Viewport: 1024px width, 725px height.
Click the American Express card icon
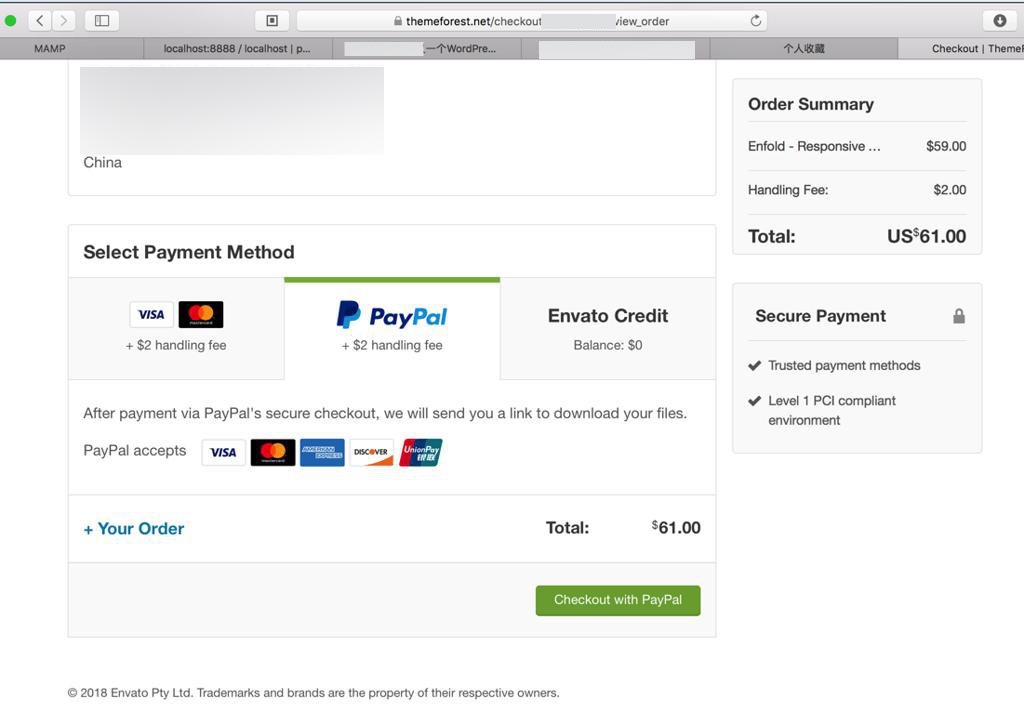(x=322, y=452)
